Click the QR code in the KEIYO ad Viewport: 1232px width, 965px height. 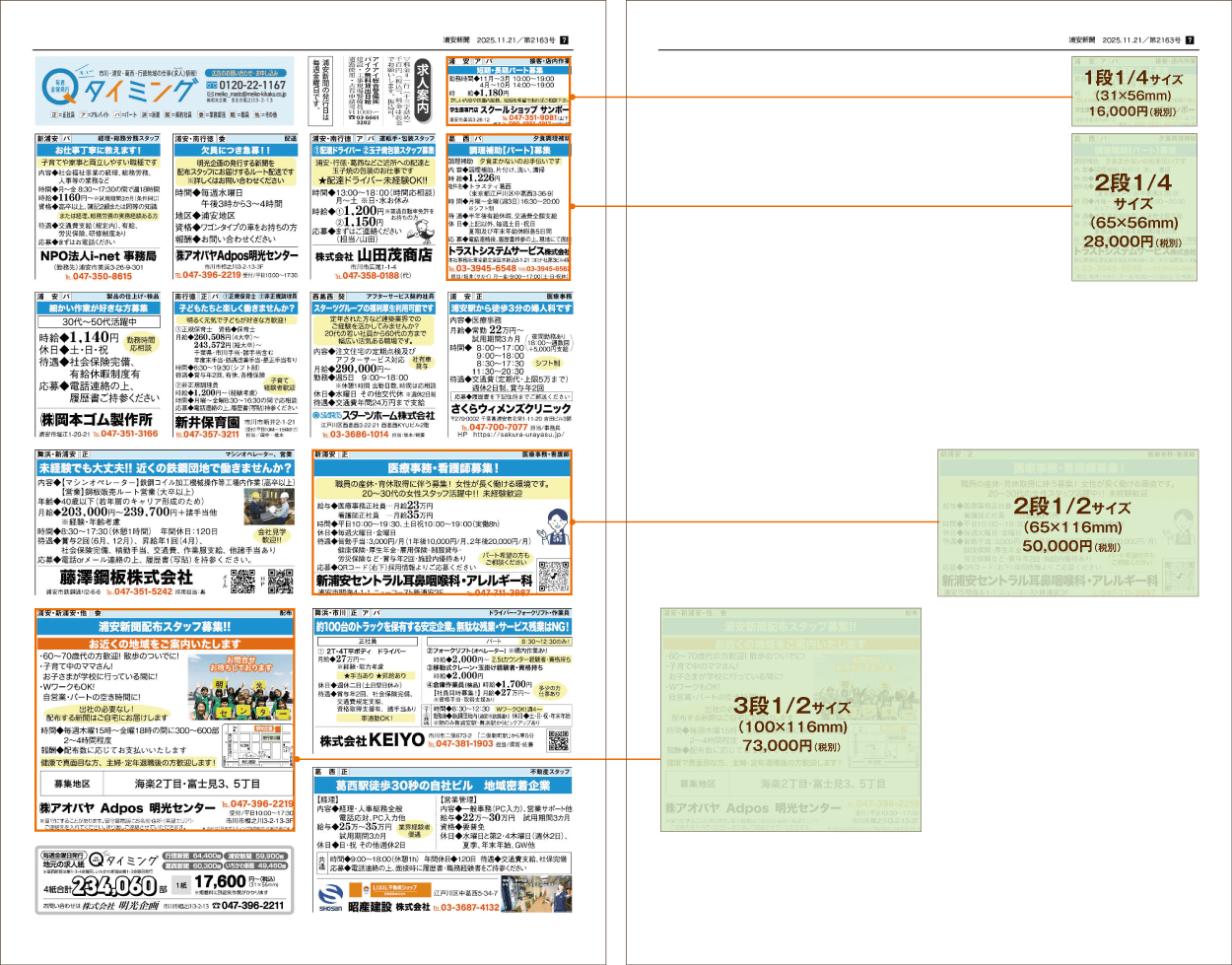(x=558, y=740)
